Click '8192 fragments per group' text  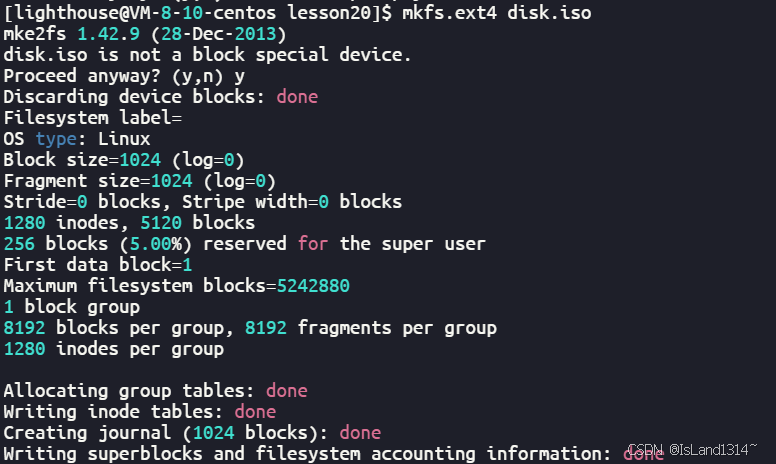click(371, 328)
